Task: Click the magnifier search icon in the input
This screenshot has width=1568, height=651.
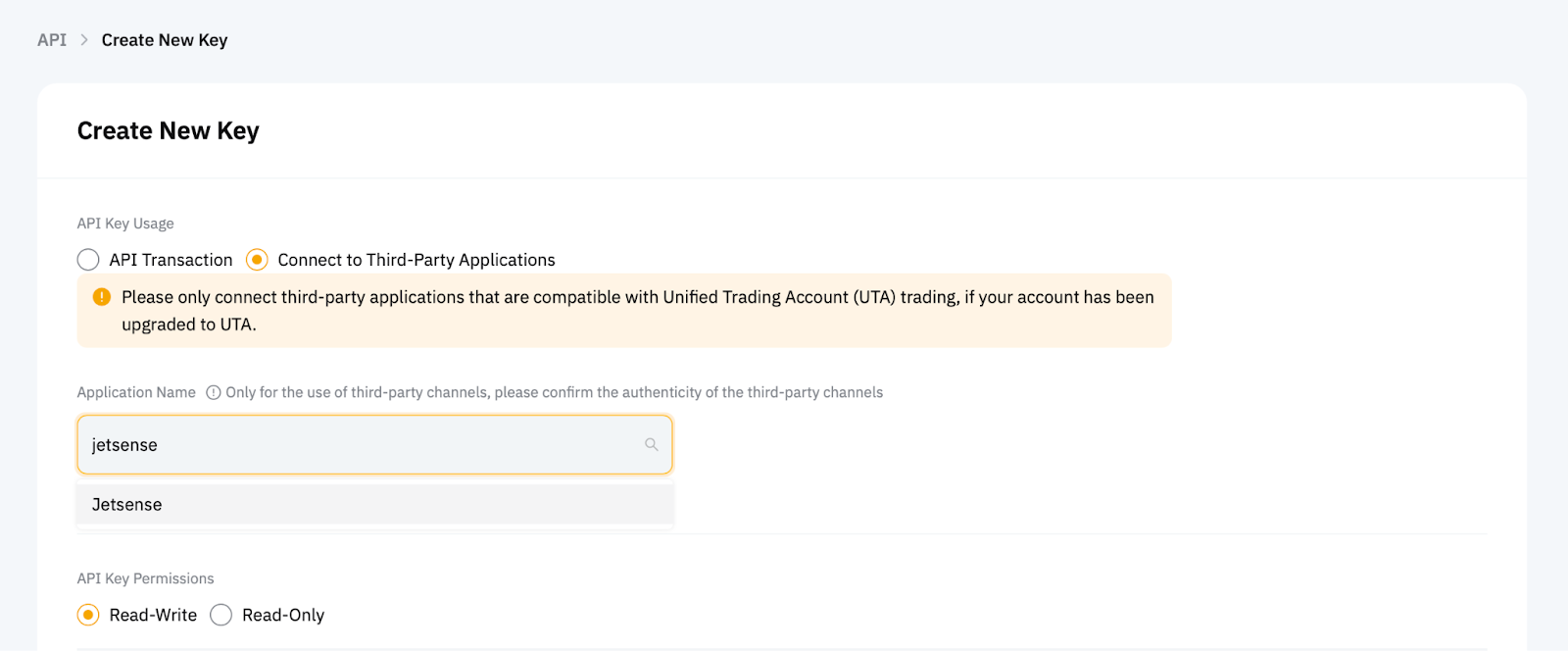Action: click(651, 445)
